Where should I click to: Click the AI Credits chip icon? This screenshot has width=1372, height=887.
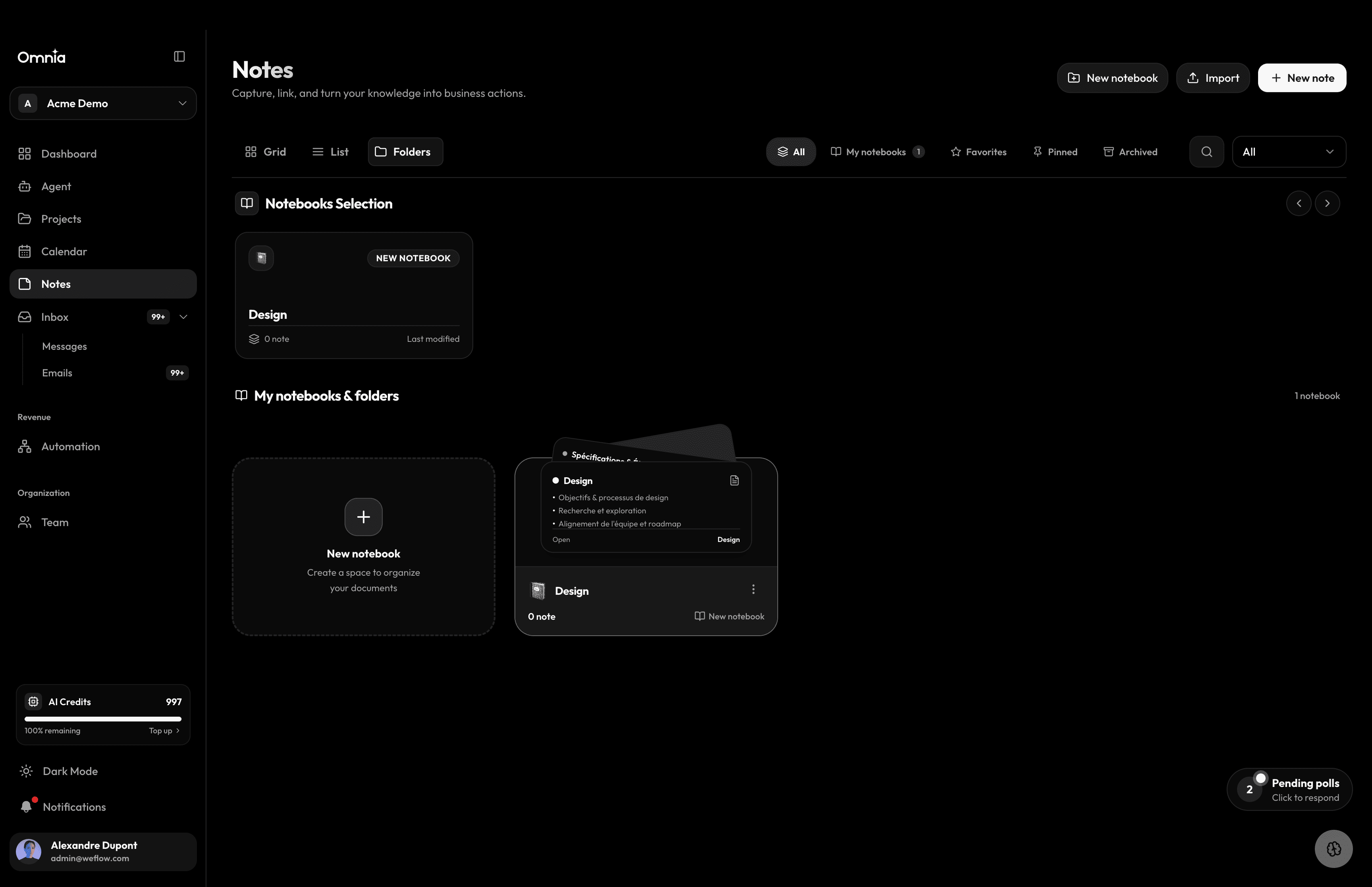click(x=33, y=702)
